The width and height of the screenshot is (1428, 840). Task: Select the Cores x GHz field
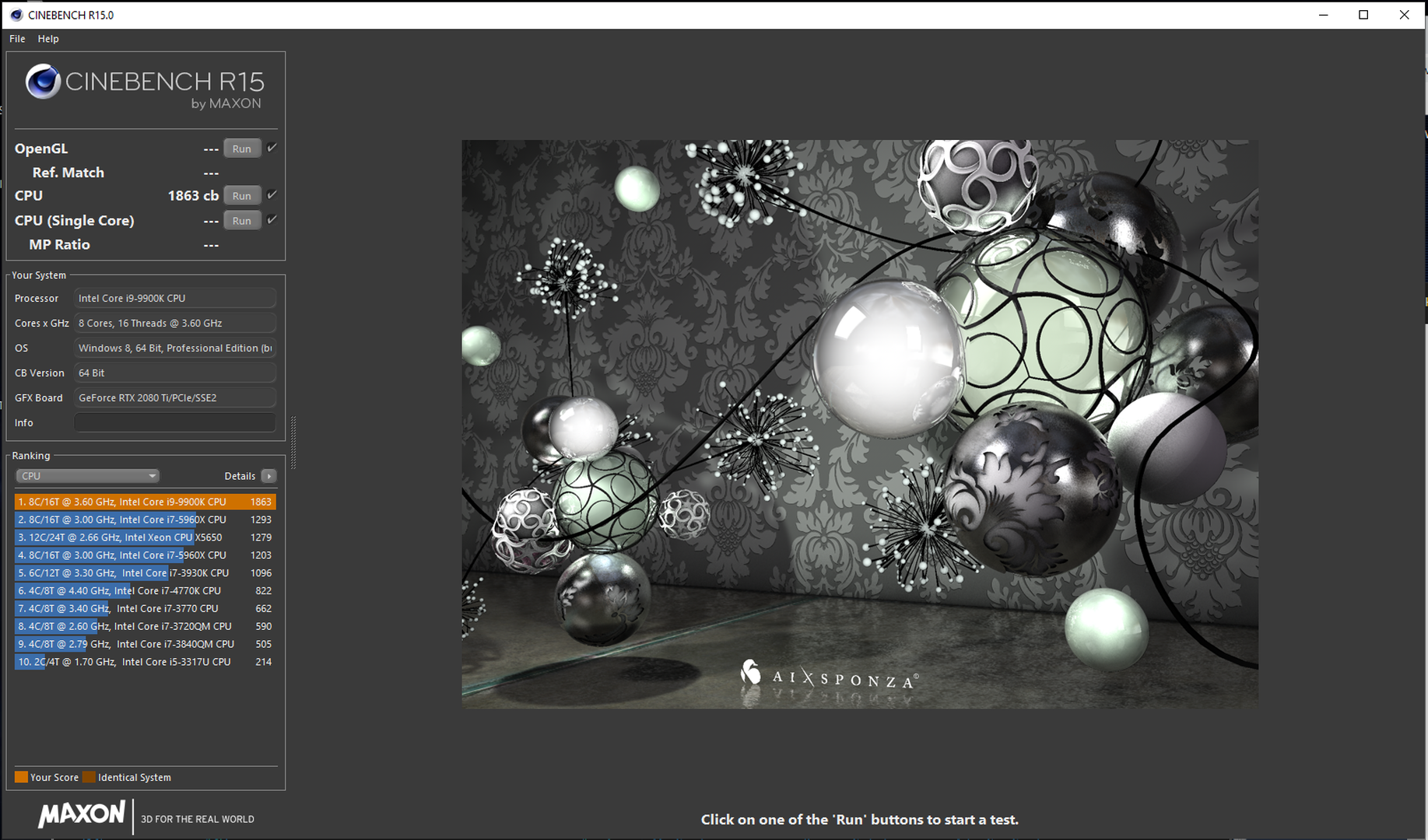(175, 323)
